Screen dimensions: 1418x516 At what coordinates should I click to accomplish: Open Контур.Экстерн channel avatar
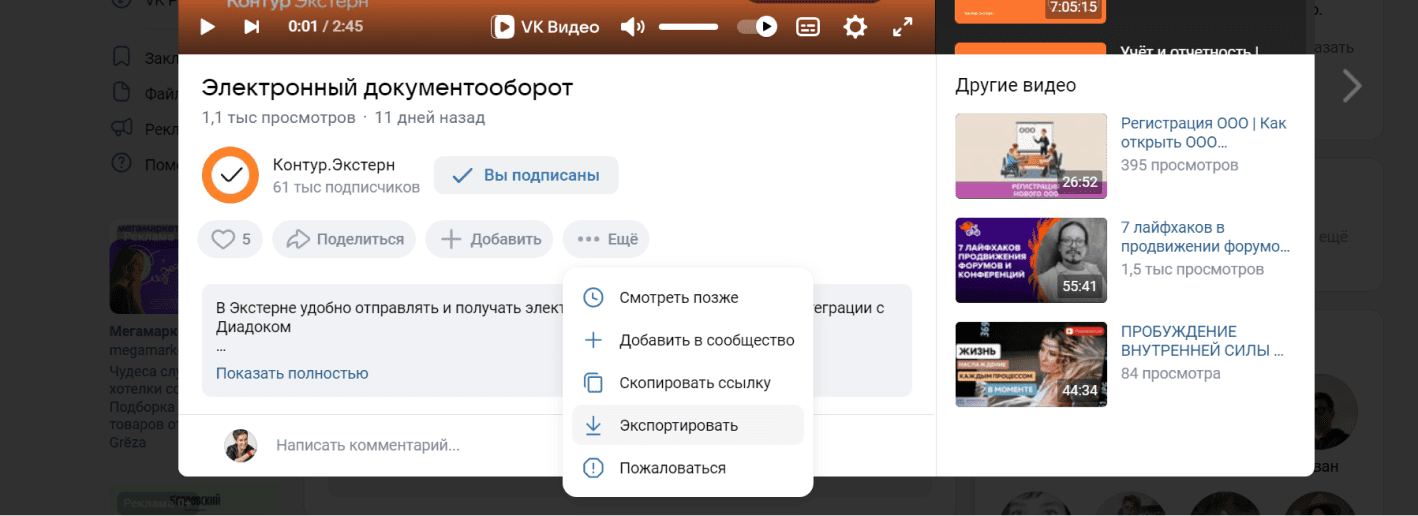(x=231, y=175)
